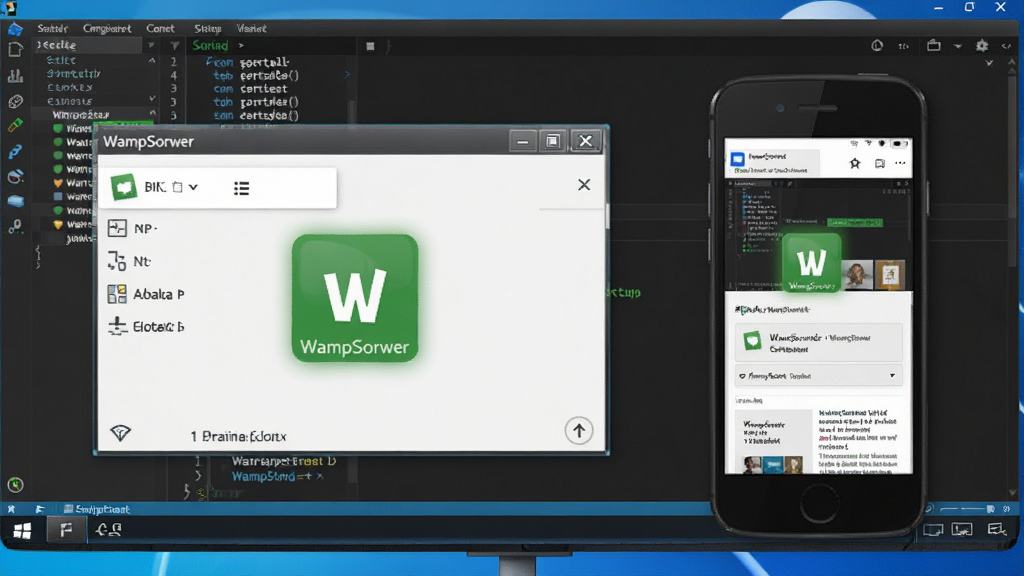Open the Stiop menu
Viewport: 1024px width, 576px height.
pyautogui.click(x=208, y=28)
